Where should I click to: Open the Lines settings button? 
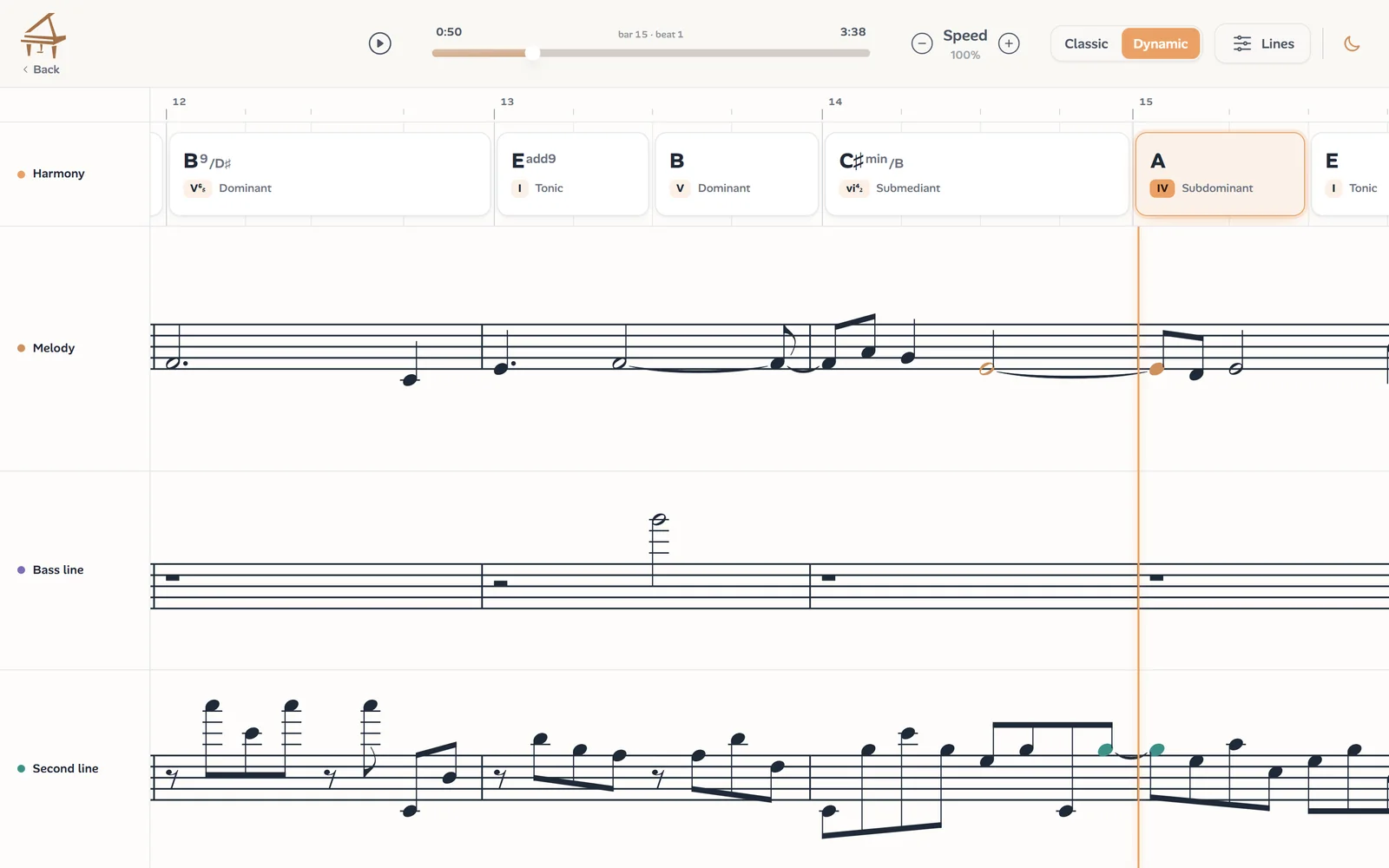[x=1262, y=43]
